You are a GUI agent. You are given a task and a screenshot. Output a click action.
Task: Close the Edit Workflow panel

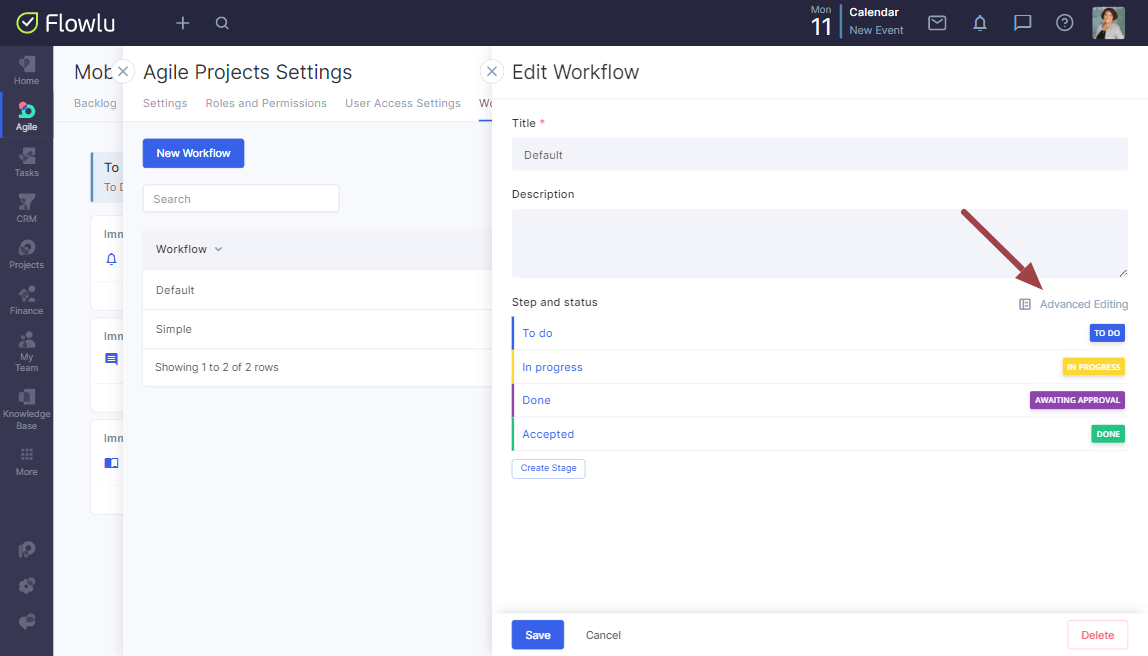tap(492, 71)
